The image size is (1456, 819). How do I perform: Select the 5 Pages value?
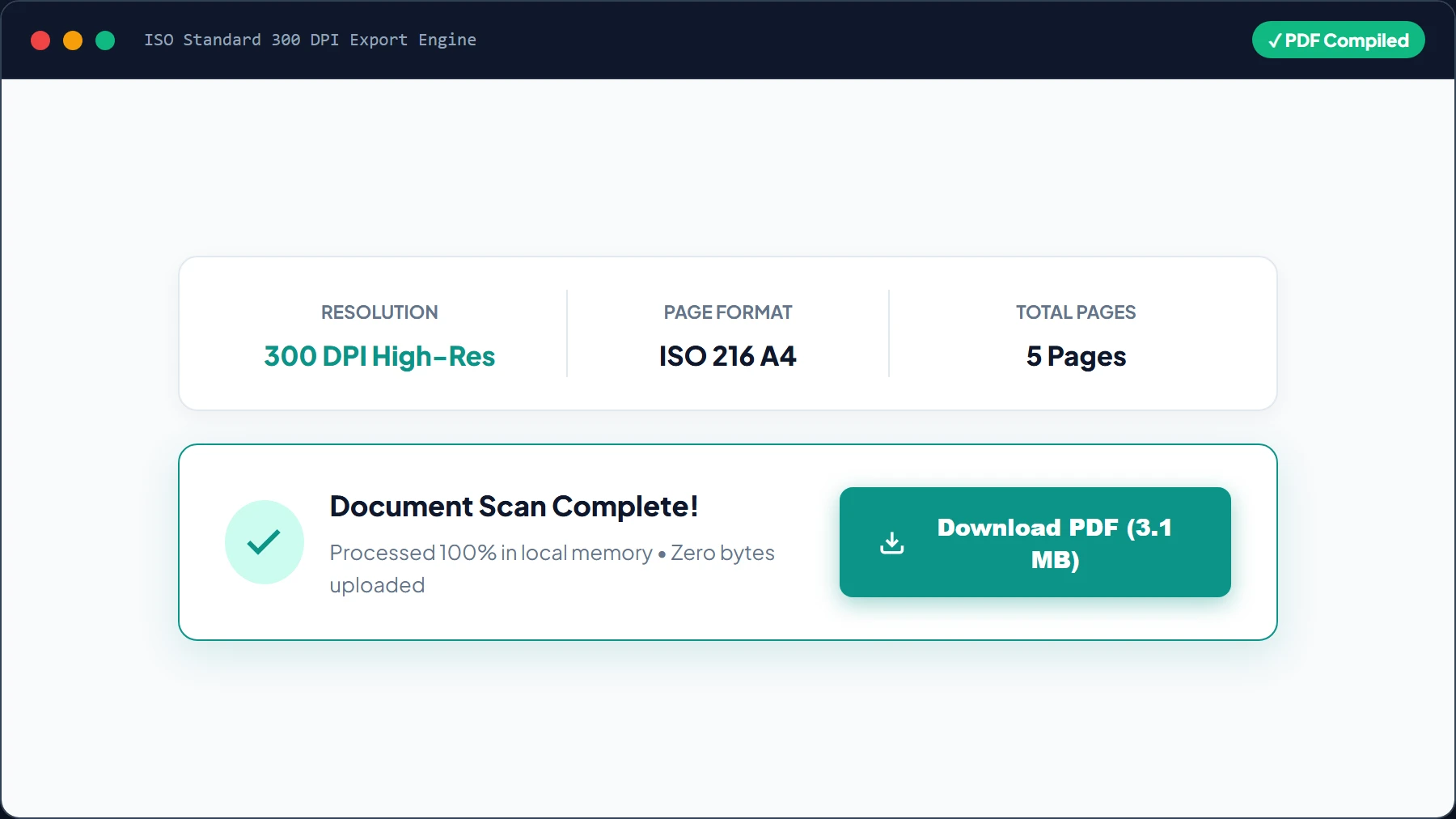pos(1076,356)
